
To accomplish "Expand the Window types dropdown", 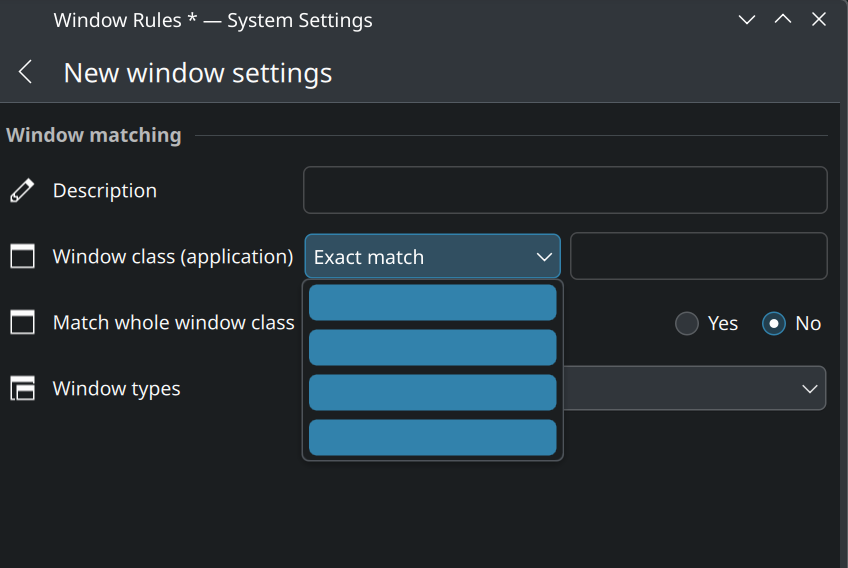I will pyautogui.click(x=694, y=388).
